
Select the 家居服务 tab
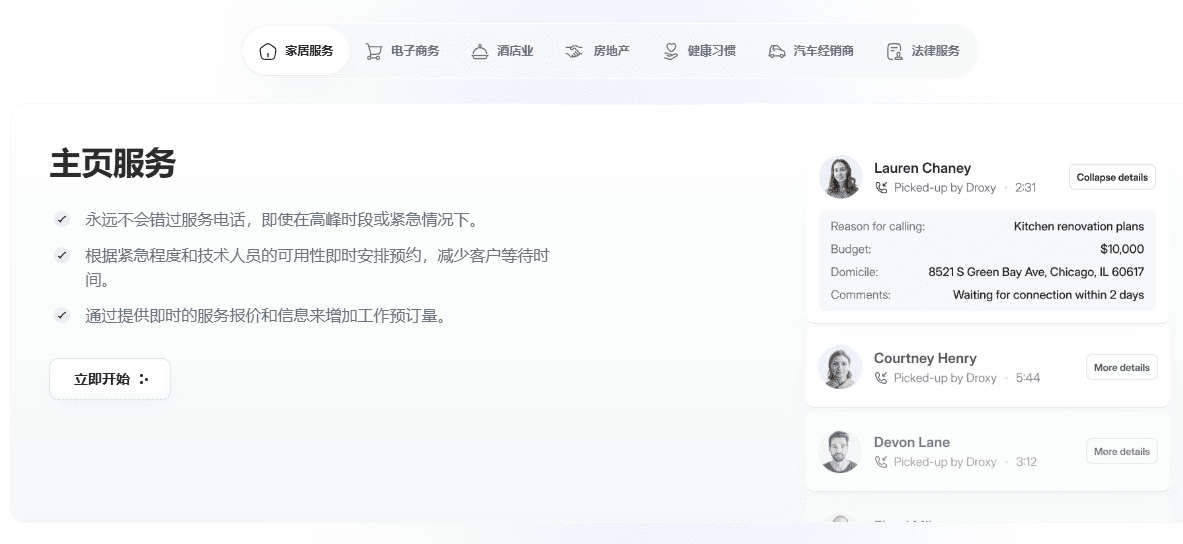pos(296,51)
